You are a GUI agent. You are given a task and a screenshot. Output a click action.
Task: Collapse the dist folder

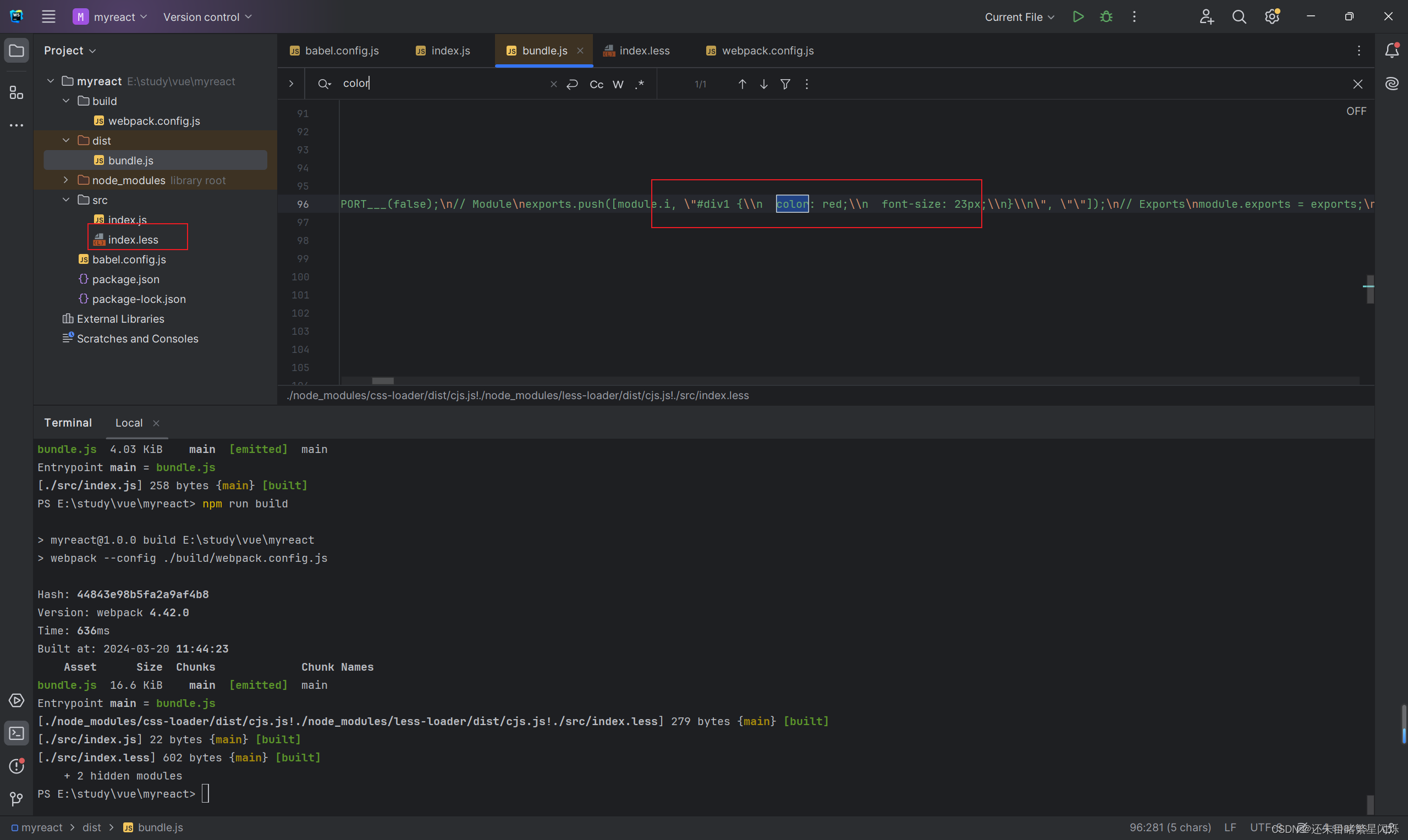(66, 140)
